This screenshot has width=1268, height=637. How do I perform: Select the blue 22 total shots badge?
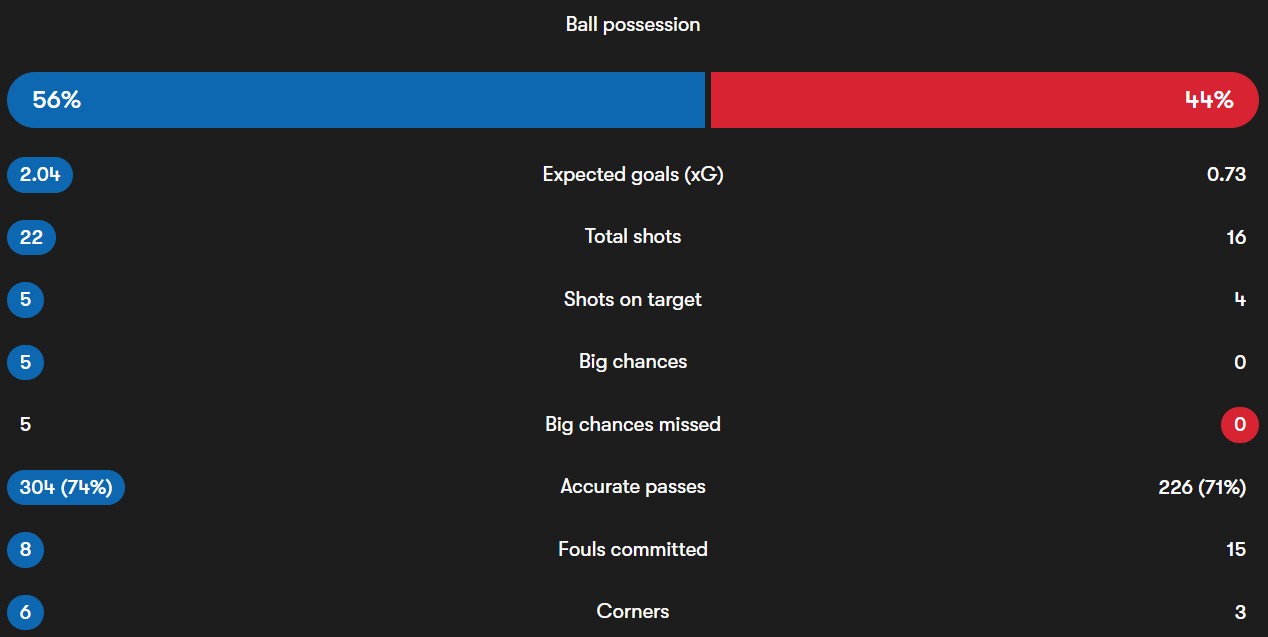[x=31, y=237]
